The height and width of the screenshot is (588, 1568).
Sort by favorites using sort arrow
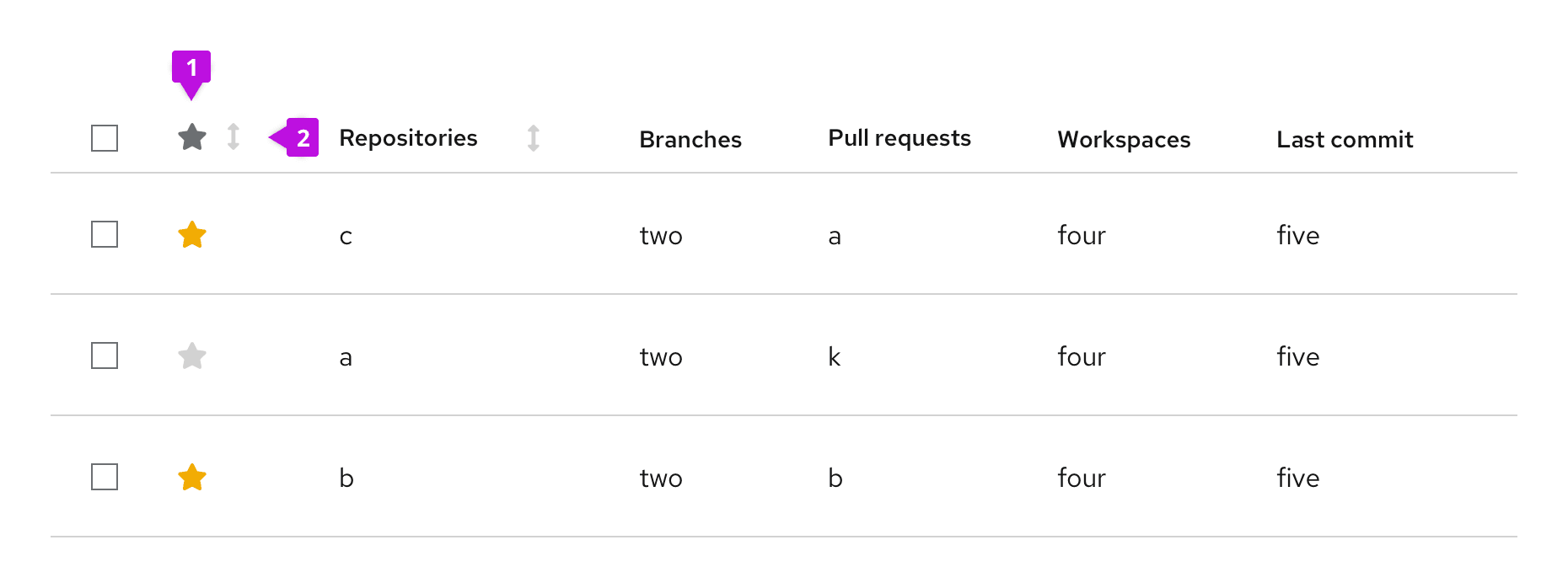point(234,137)
